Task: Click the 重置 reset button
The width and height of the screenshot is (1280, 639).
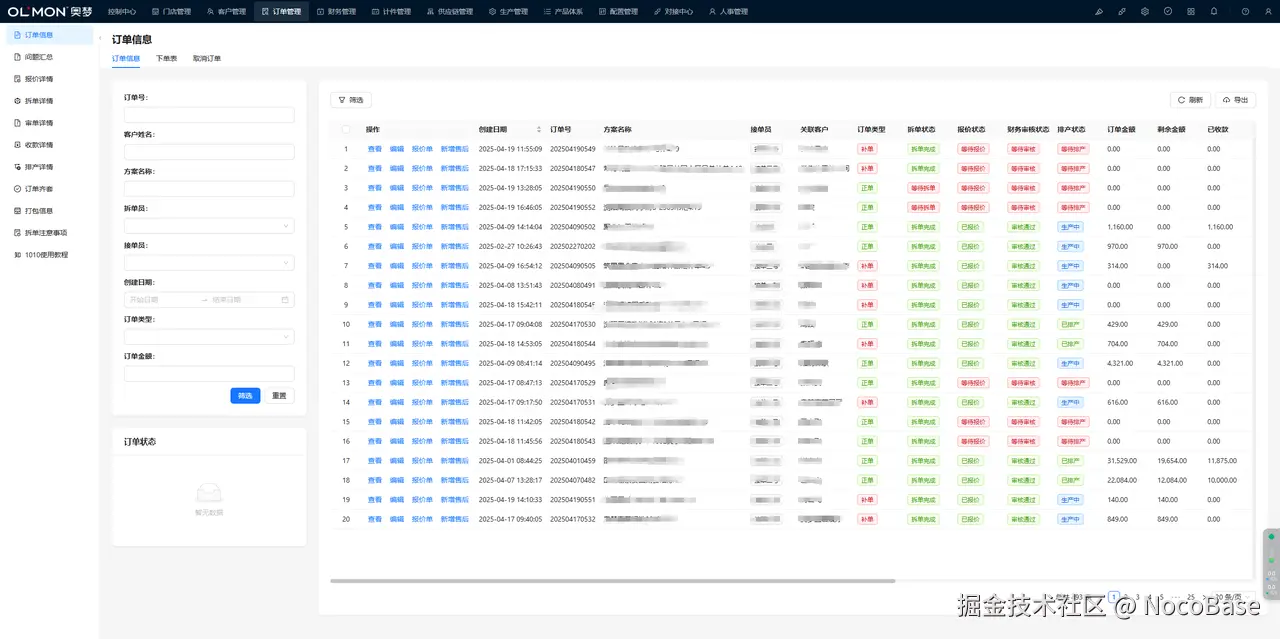Action: pyautogui.click(x=279, y=395)
